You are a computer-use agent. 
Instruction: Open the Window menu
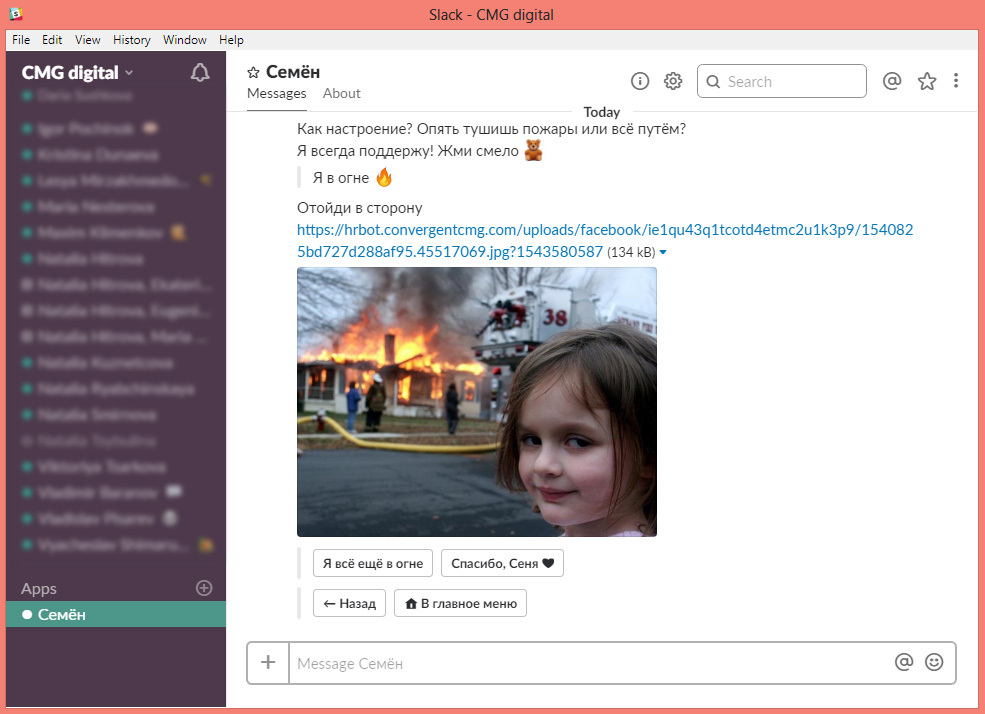point(185,40)
